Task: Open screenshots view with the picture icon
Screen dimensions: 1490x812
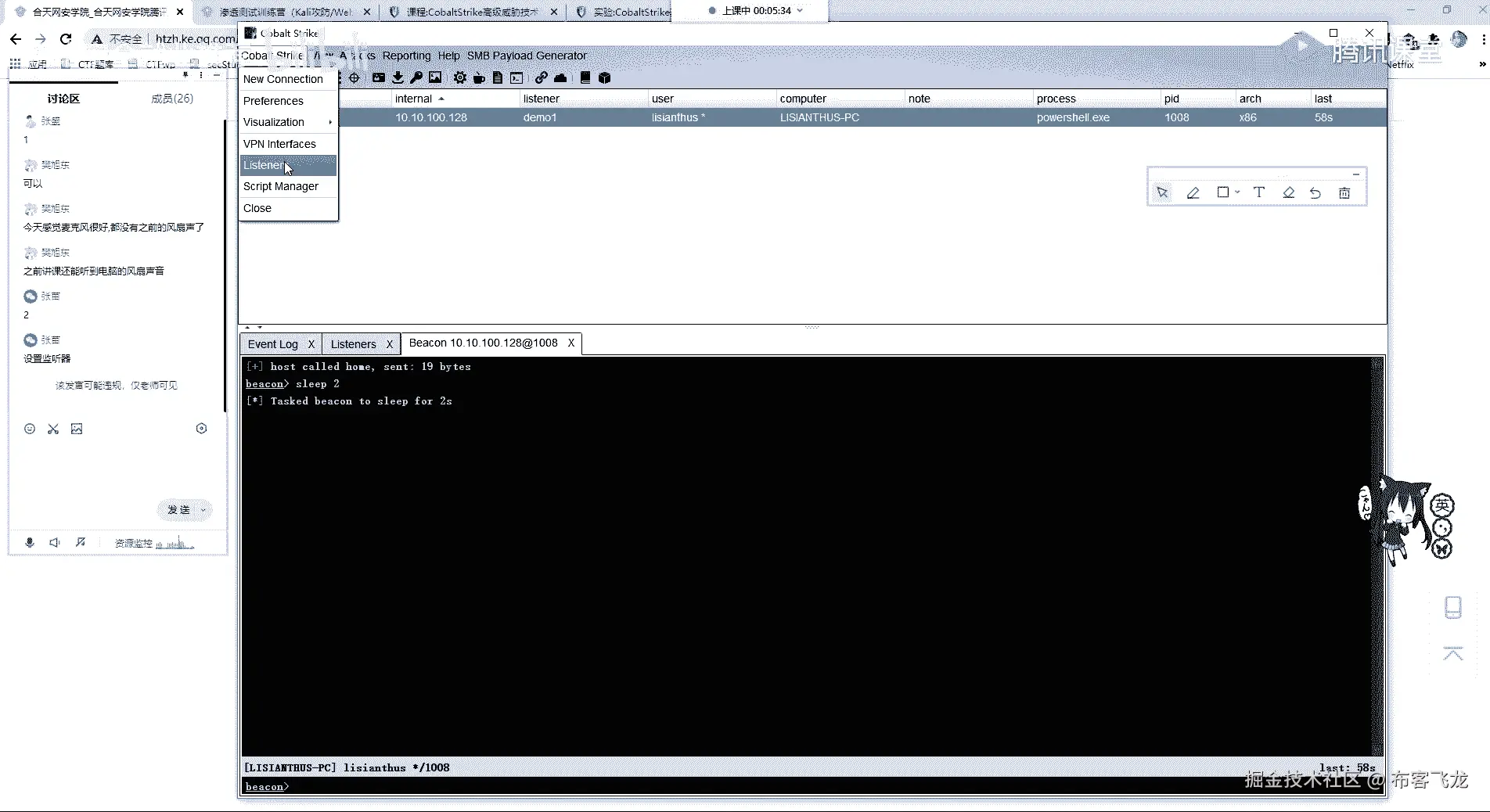Action: point(435,77)
